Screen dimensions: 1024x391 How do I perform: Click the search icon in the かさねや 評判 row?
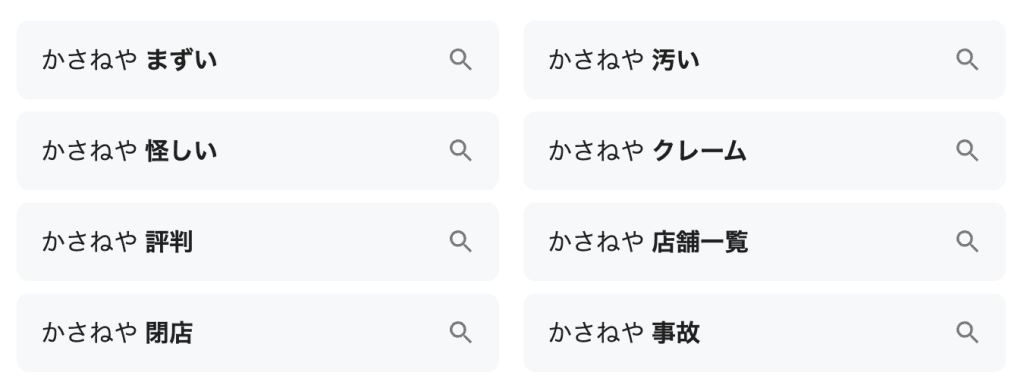tap(460, 242)
